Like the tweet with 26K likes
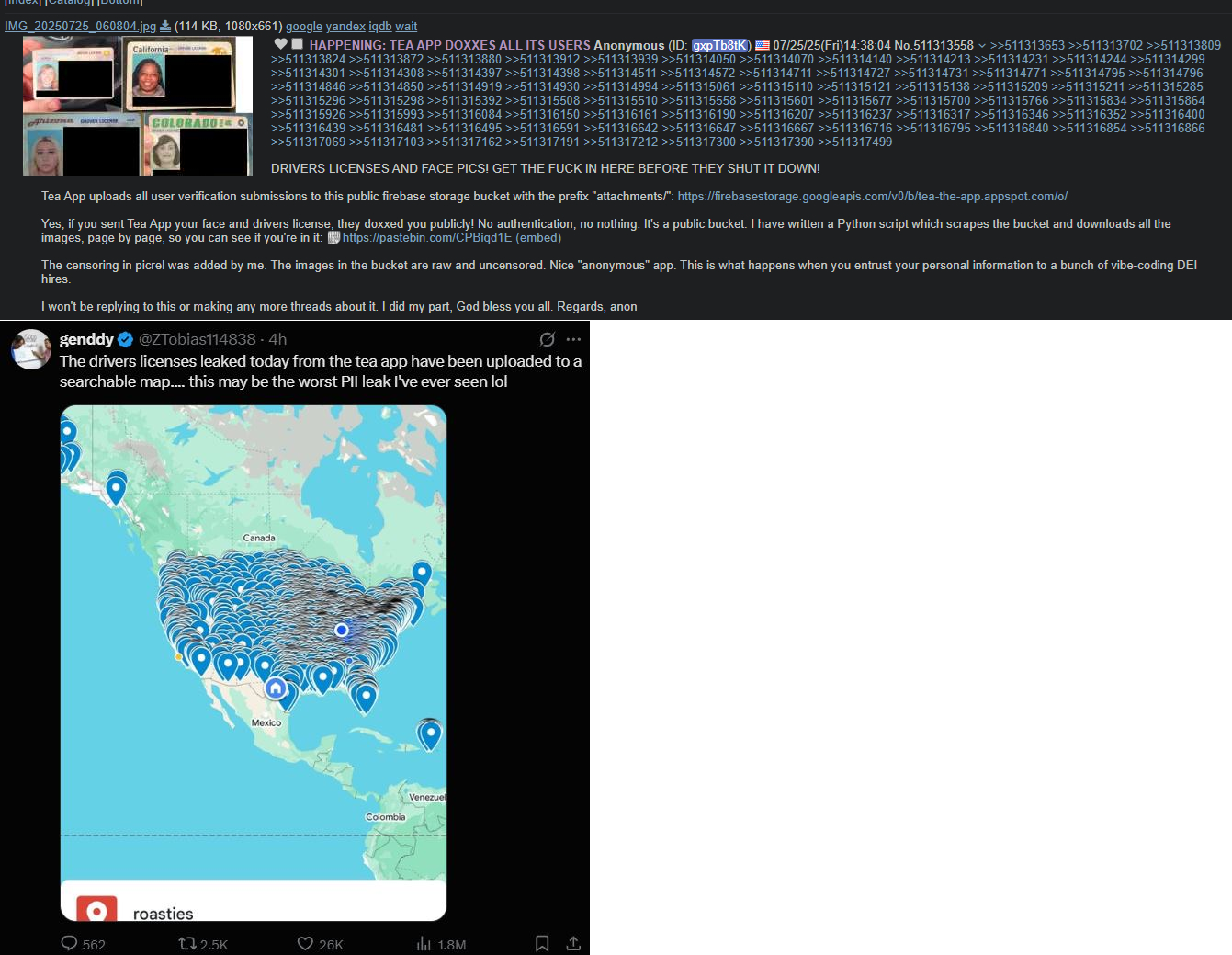The width and height of the screenshot is (1232, 955). pos(306,943)
